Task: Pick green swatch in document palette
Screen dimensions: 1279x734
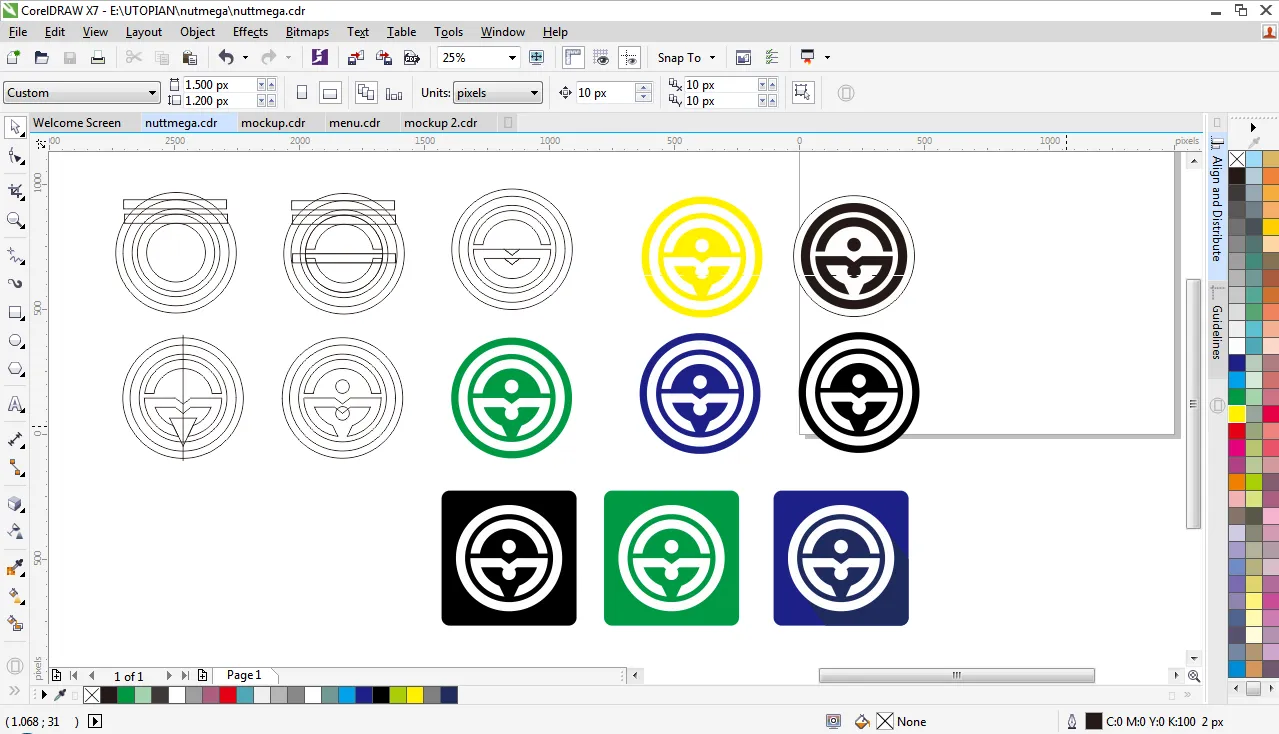Action: pyautogui.click(x=126, y=695)
